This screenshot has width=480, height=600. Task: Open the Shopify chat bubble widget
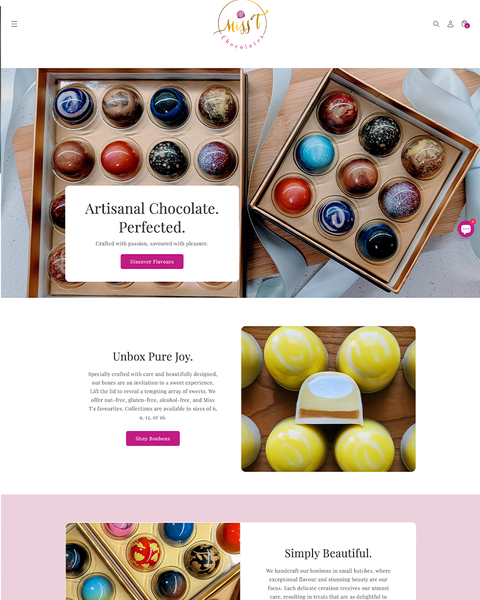pyautogui.click(x=466, y=229)
